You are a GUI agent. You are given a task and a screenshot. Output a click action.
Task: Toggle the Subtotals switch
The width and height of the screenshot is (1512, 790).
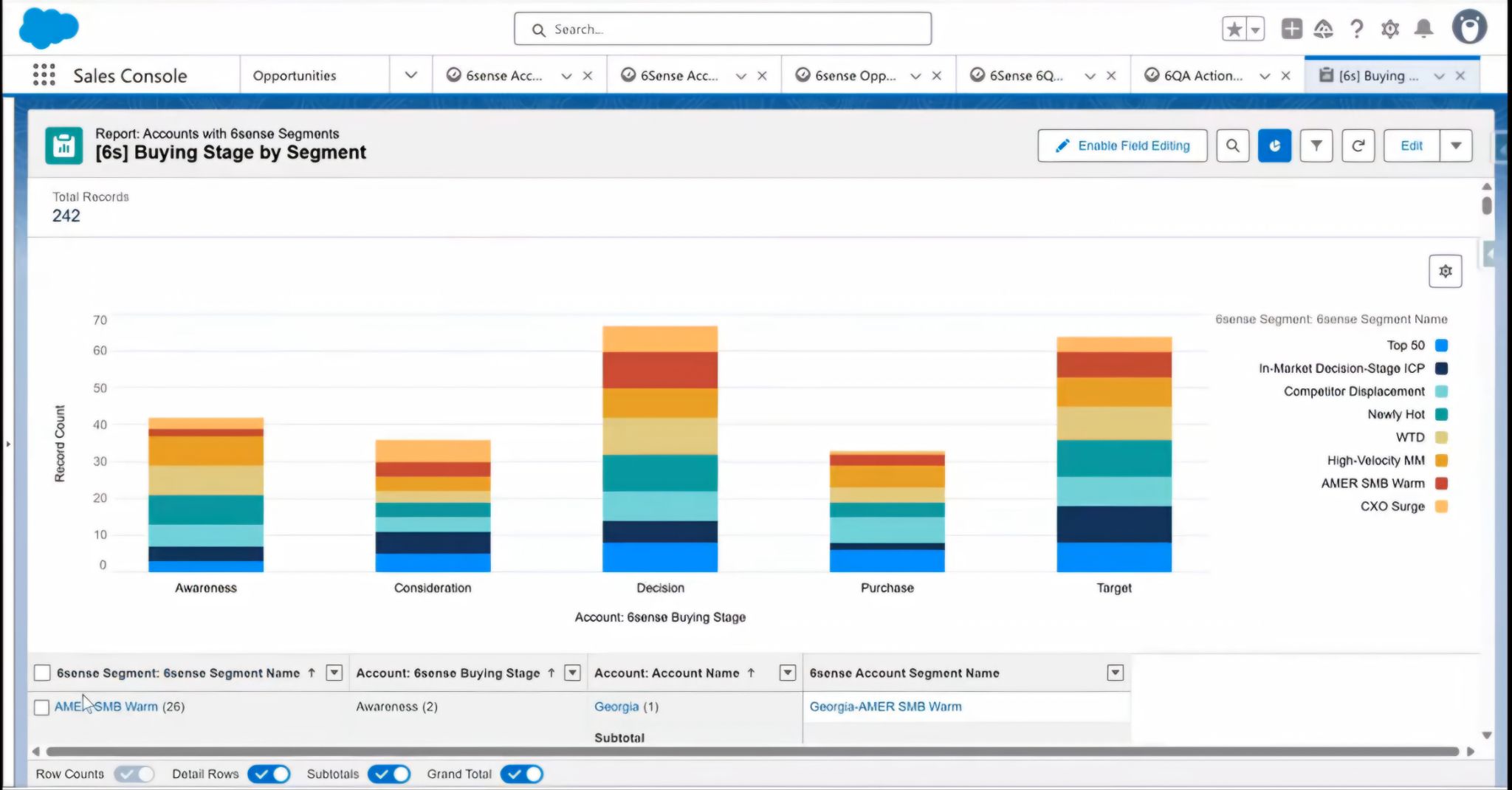pos(389,774)
